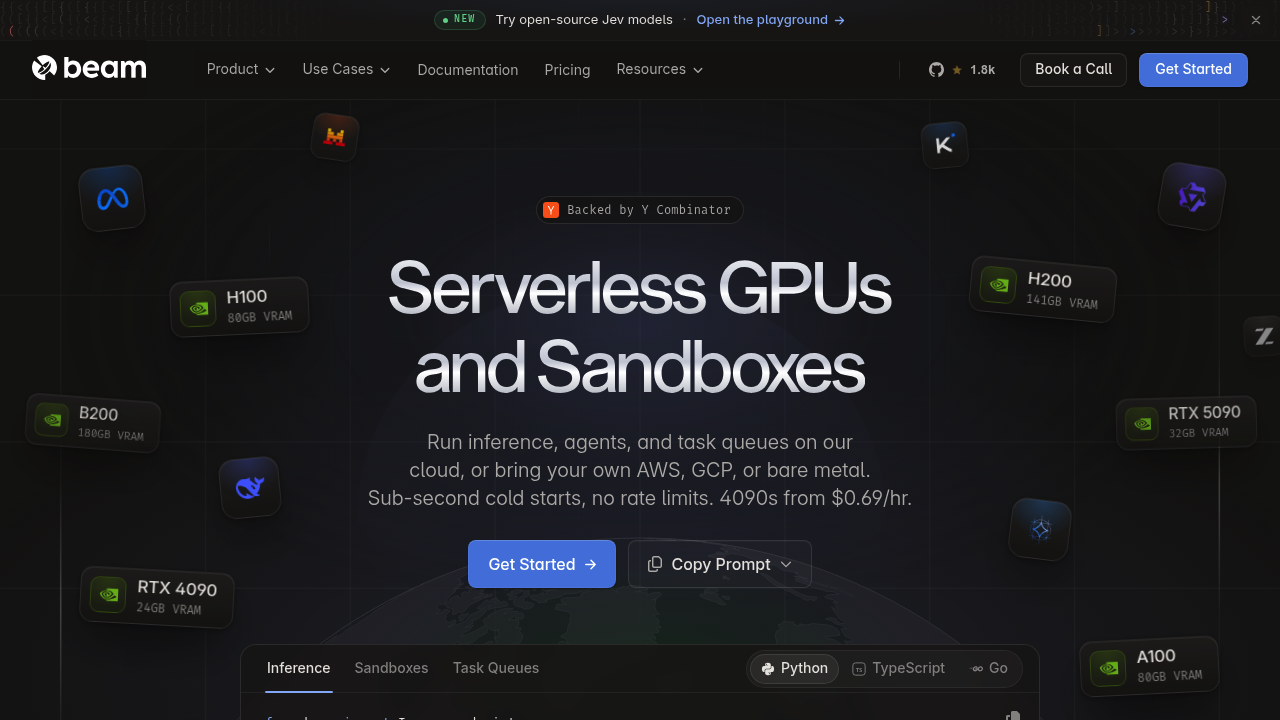1280x720 pixels.
Task: Go to the Pricing page
Action: 567,70
